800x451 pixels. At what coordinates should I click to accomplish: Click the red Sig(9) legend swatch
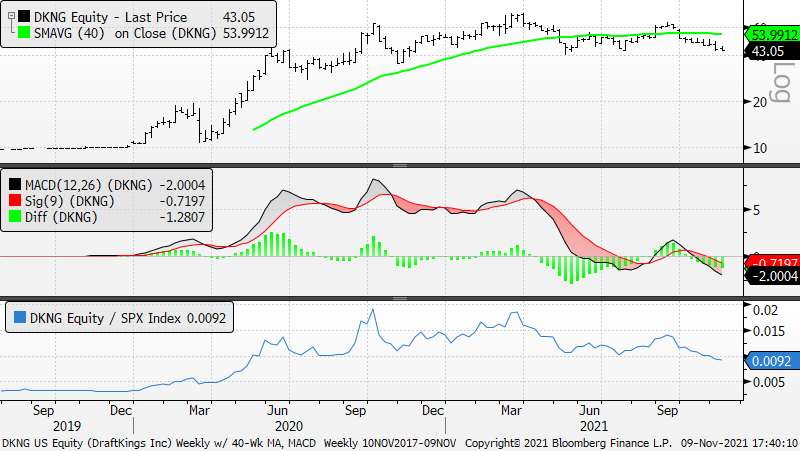point(15,201)
